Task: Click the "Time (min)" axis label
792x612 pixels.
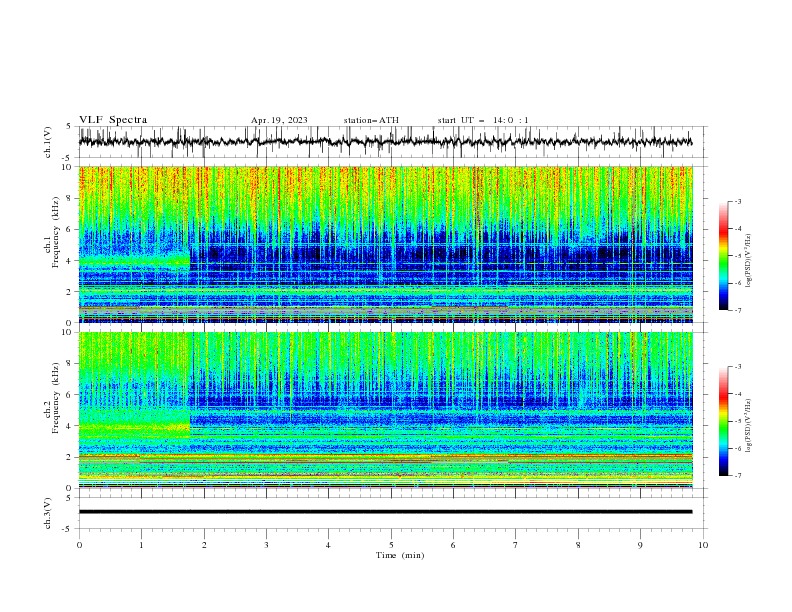Action: (x=400, y=555)
